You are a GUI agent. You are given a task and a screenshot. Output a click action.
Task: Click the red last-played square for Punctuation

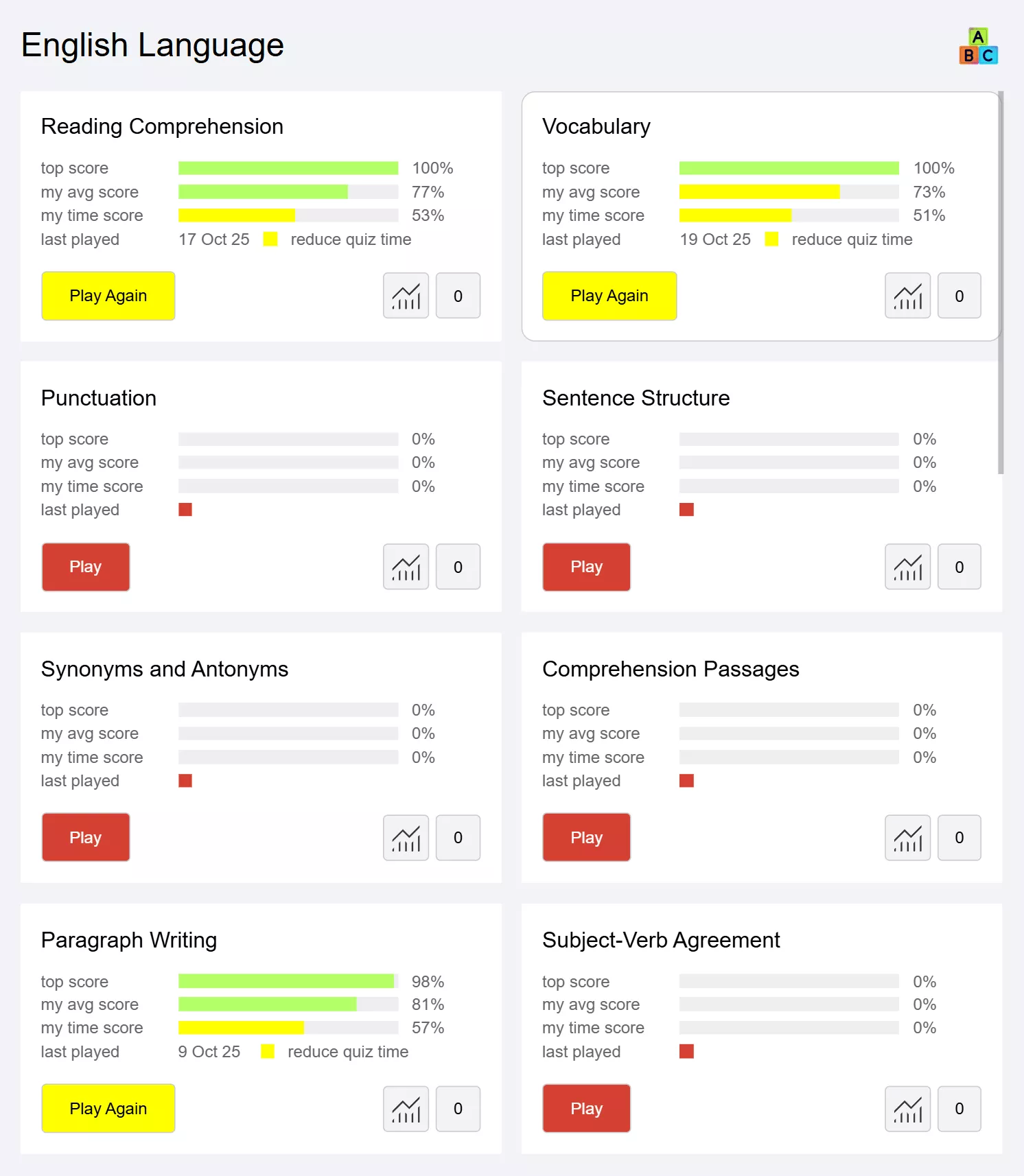point(185,510)
